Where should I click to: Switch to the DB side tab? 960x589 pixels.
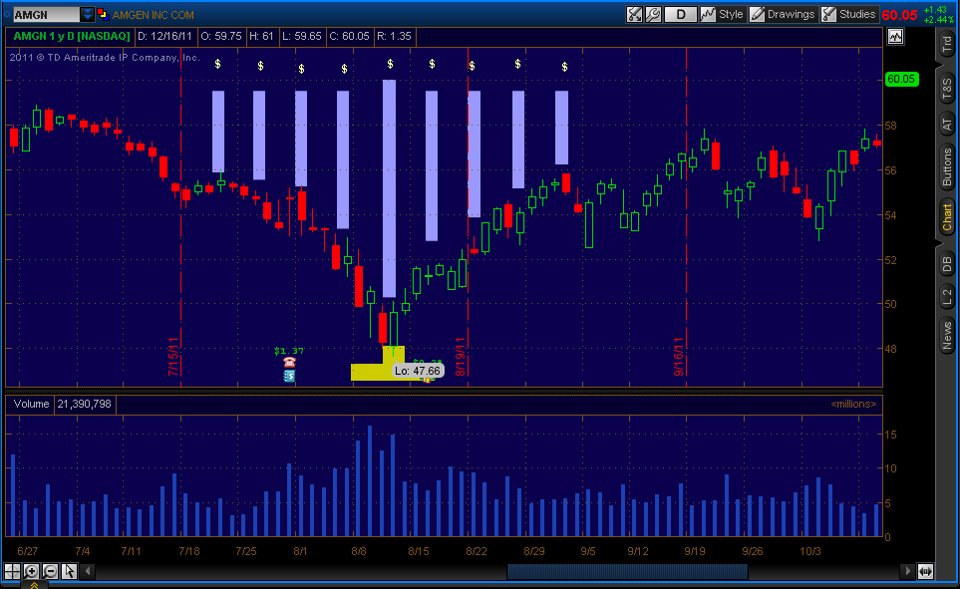947,264
